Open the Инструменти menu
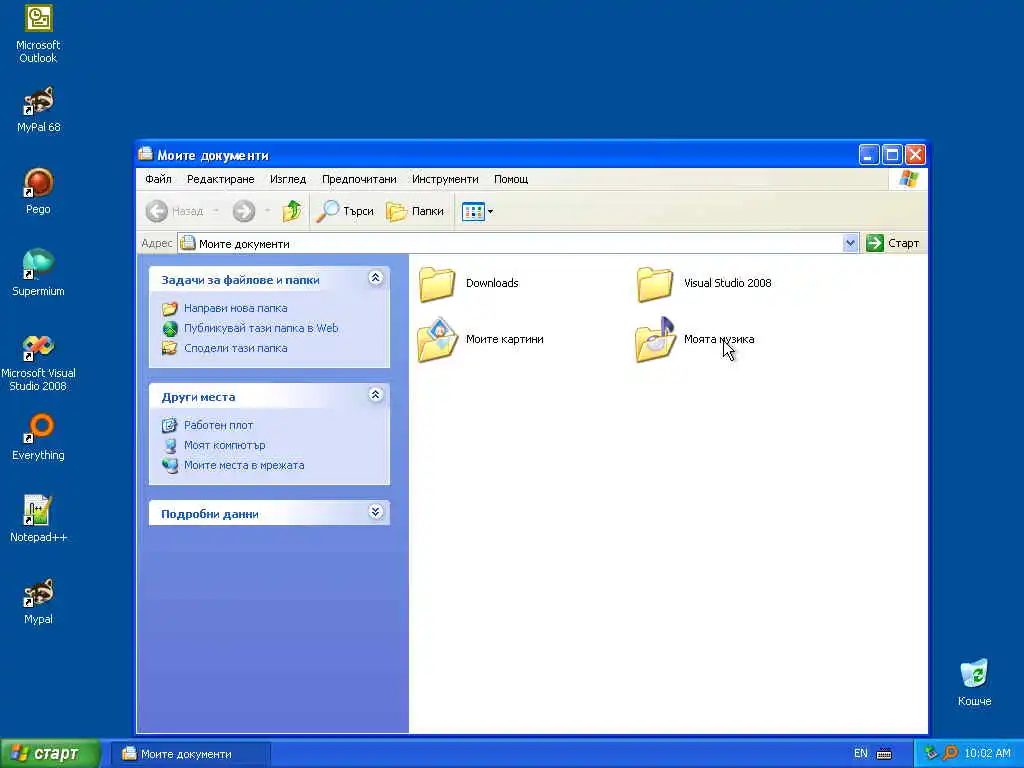1024x768 pixels. [445, 179]
